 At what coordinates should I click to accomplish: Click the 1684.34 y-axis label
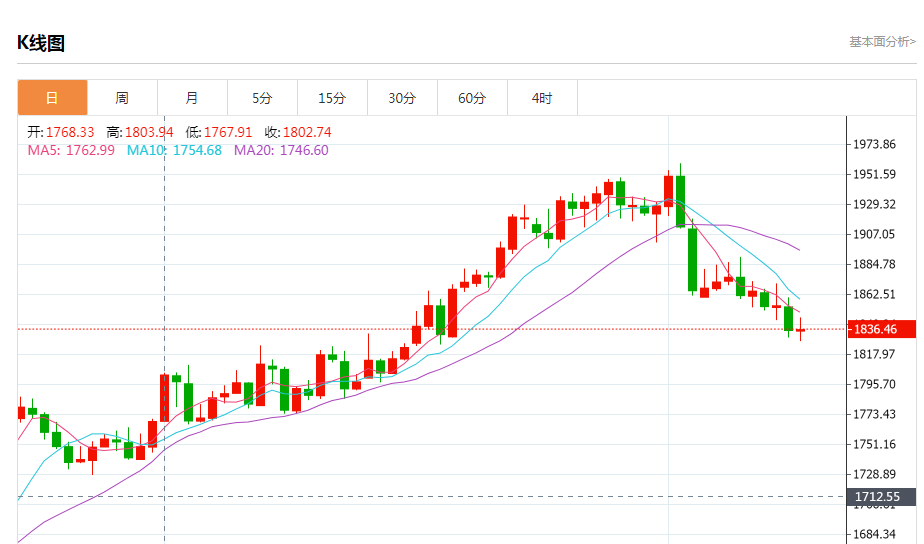coord(875,534)
